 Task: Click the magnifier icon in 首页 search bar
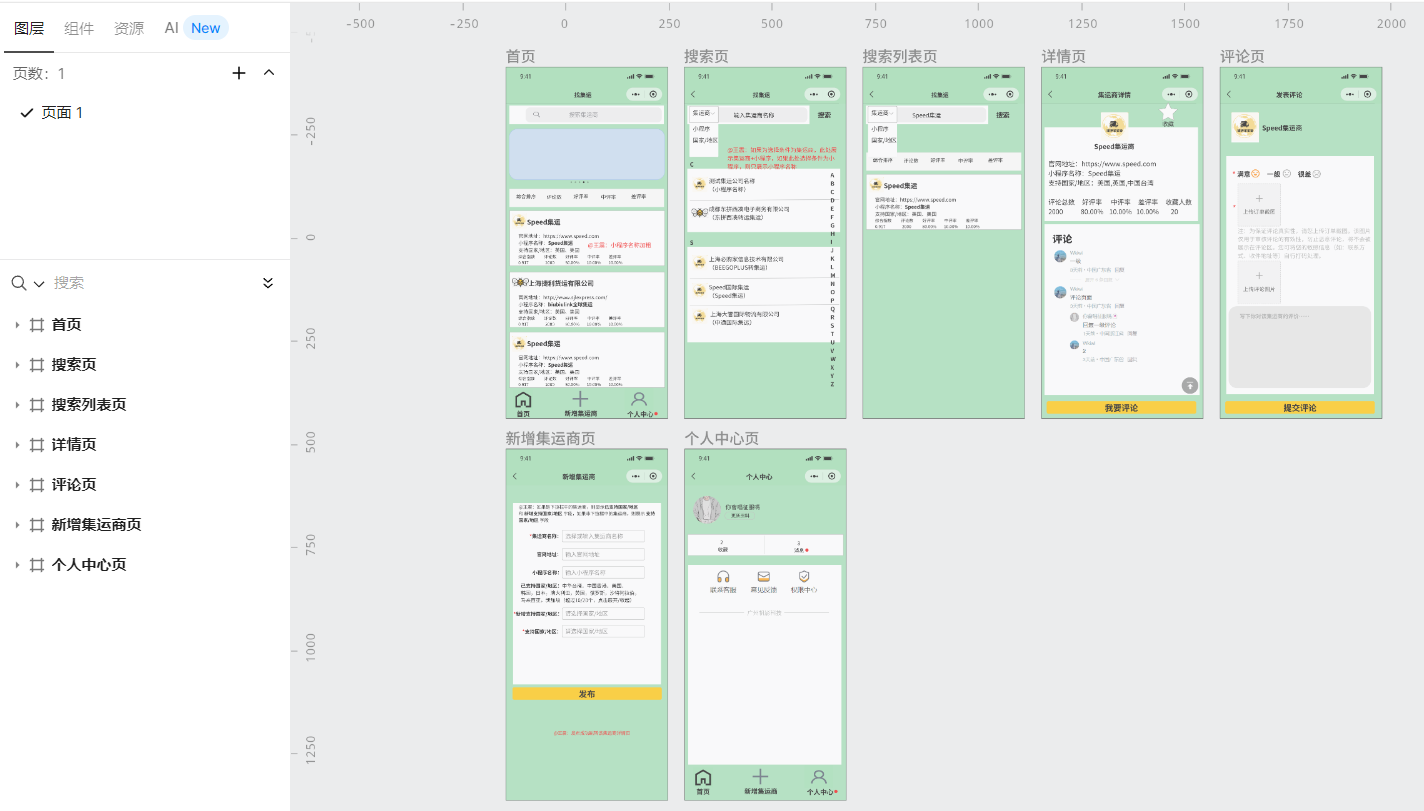(537, 115)
